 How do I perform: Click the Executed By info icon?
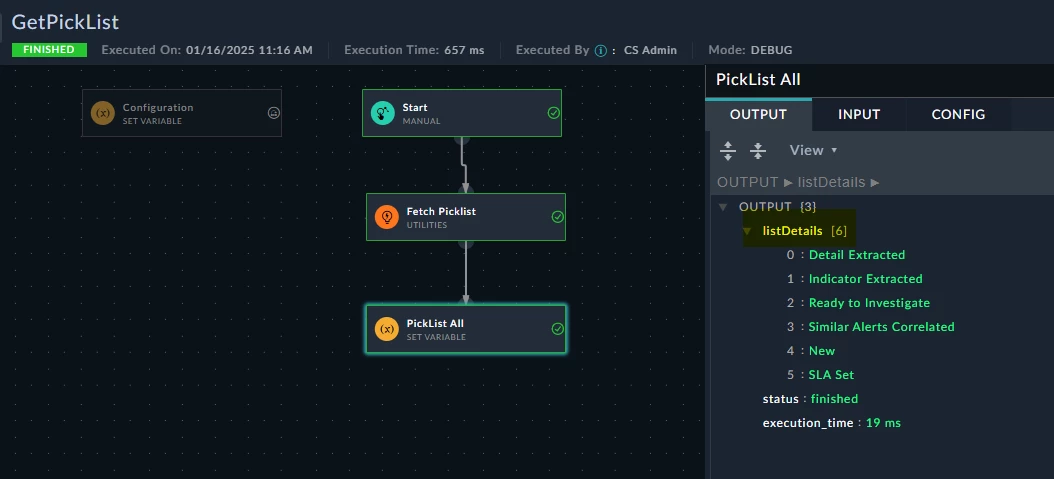[600, 50]
